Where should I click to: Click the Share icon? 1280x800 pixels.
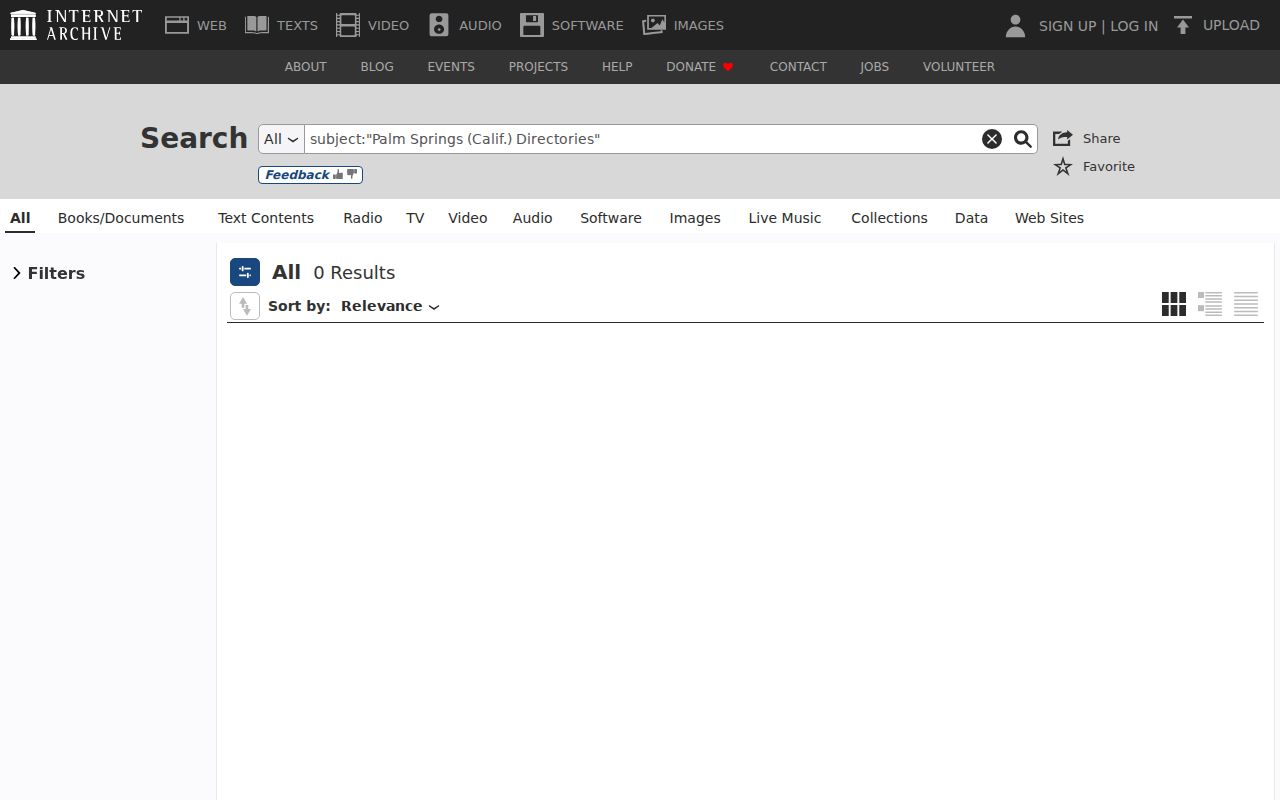[1063, 138]
